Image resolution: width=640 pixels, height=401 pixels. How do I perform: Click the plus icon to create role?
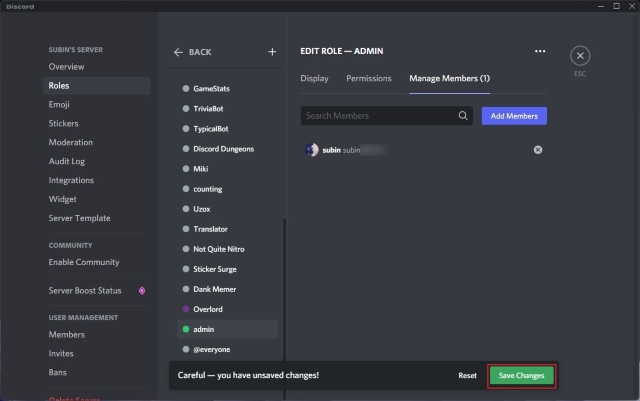[272, 52]
